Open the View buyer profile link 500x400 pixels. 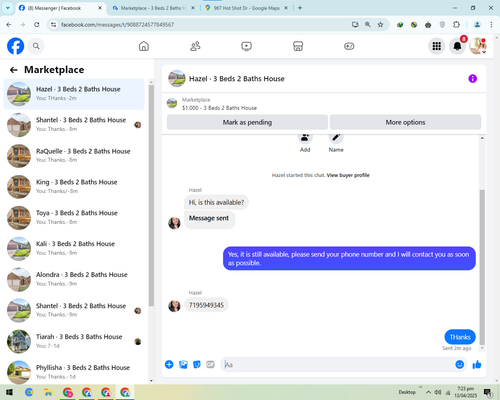tap(348, 175)
